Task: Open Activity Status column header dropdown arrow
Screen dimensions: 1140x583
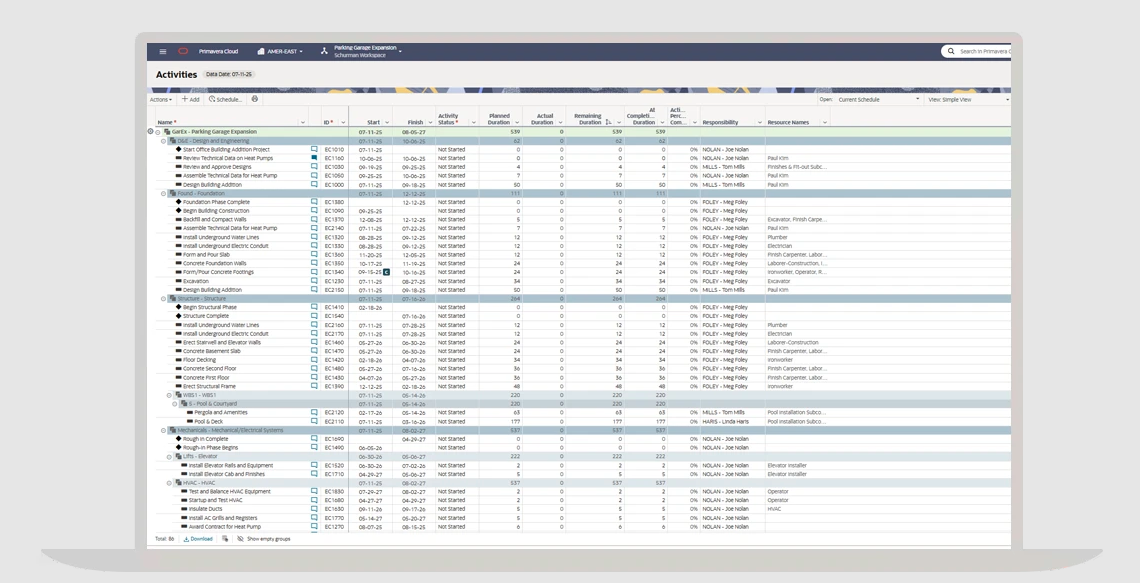Action: tap(473, 123)
